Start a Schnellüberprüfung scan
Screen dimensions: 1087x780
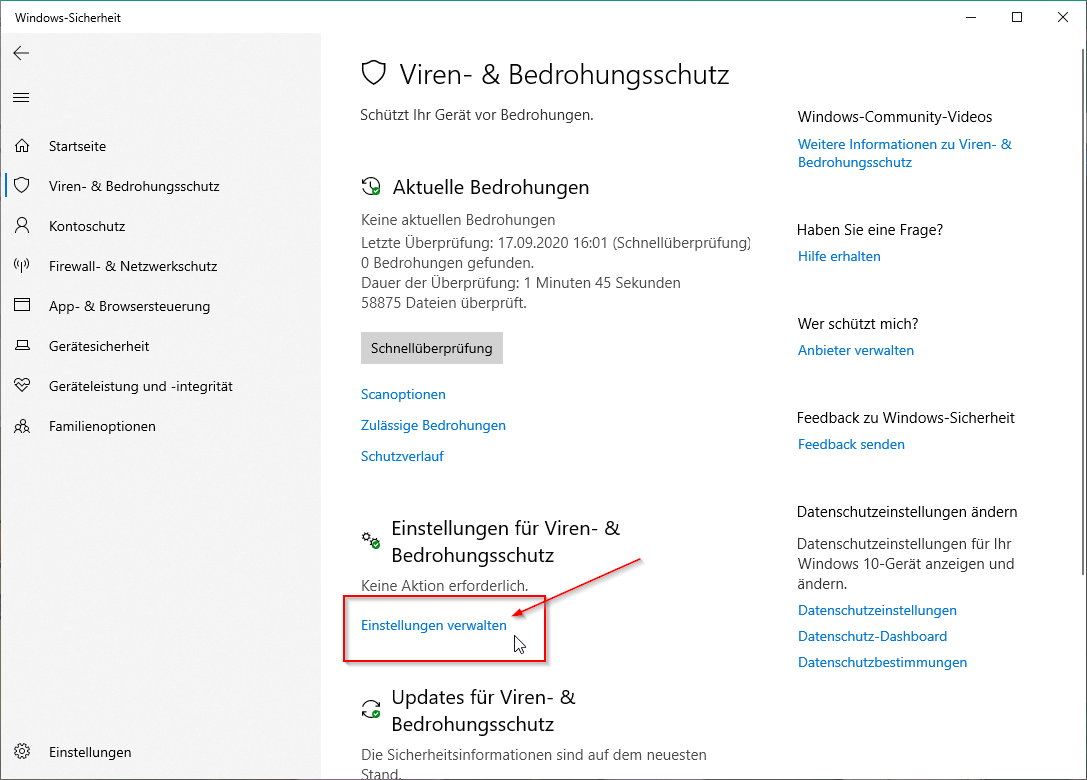pos(432,348)
